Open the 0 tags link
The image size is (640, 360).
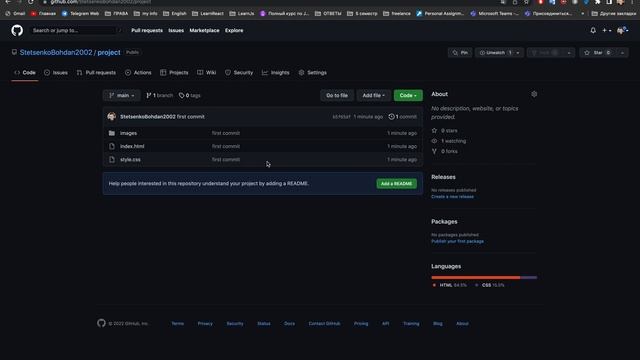190,96
